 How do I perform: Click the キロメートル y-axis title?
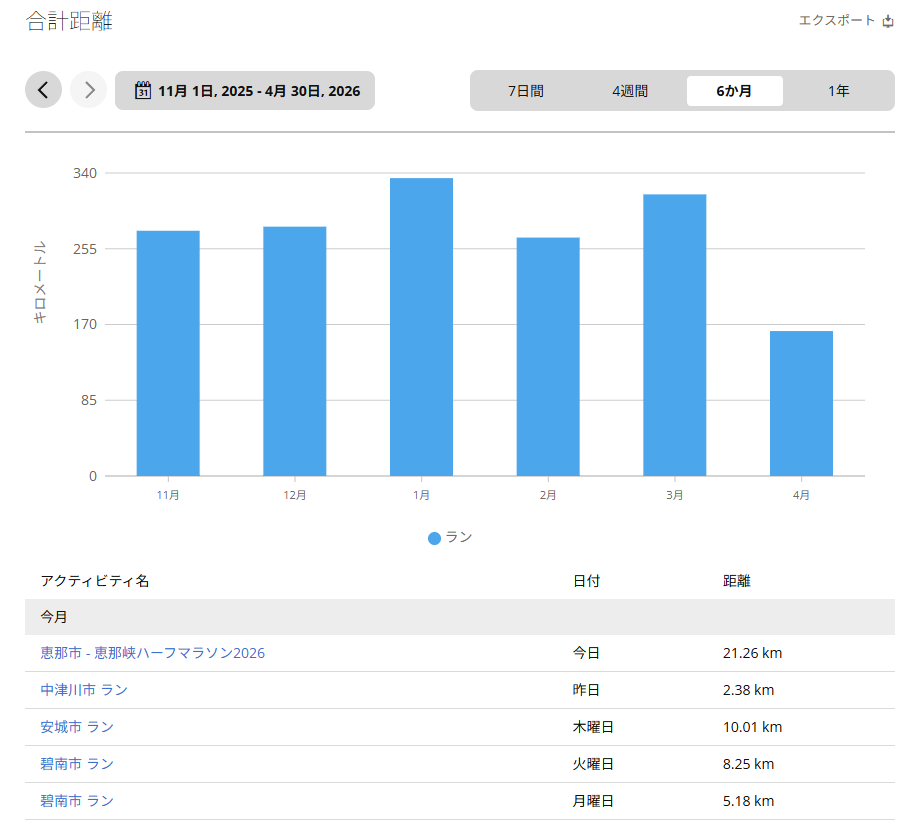pyautogui.click(x=39, y=282)
